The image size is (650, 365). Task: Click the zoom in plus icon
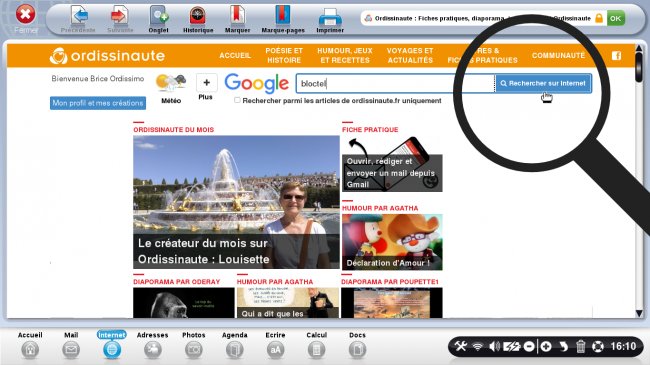pyautogui.click(x=546, y=346)
